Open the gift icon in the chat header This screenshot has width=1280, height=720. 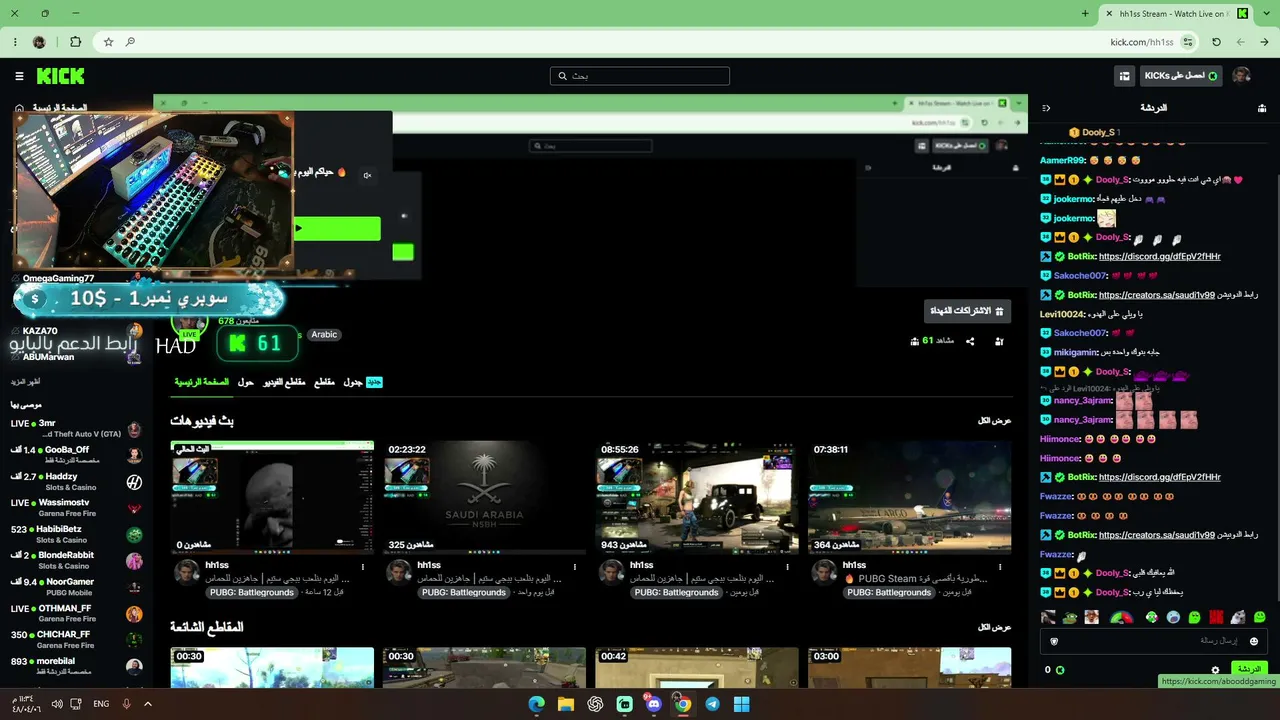[x=1262, y=108]
